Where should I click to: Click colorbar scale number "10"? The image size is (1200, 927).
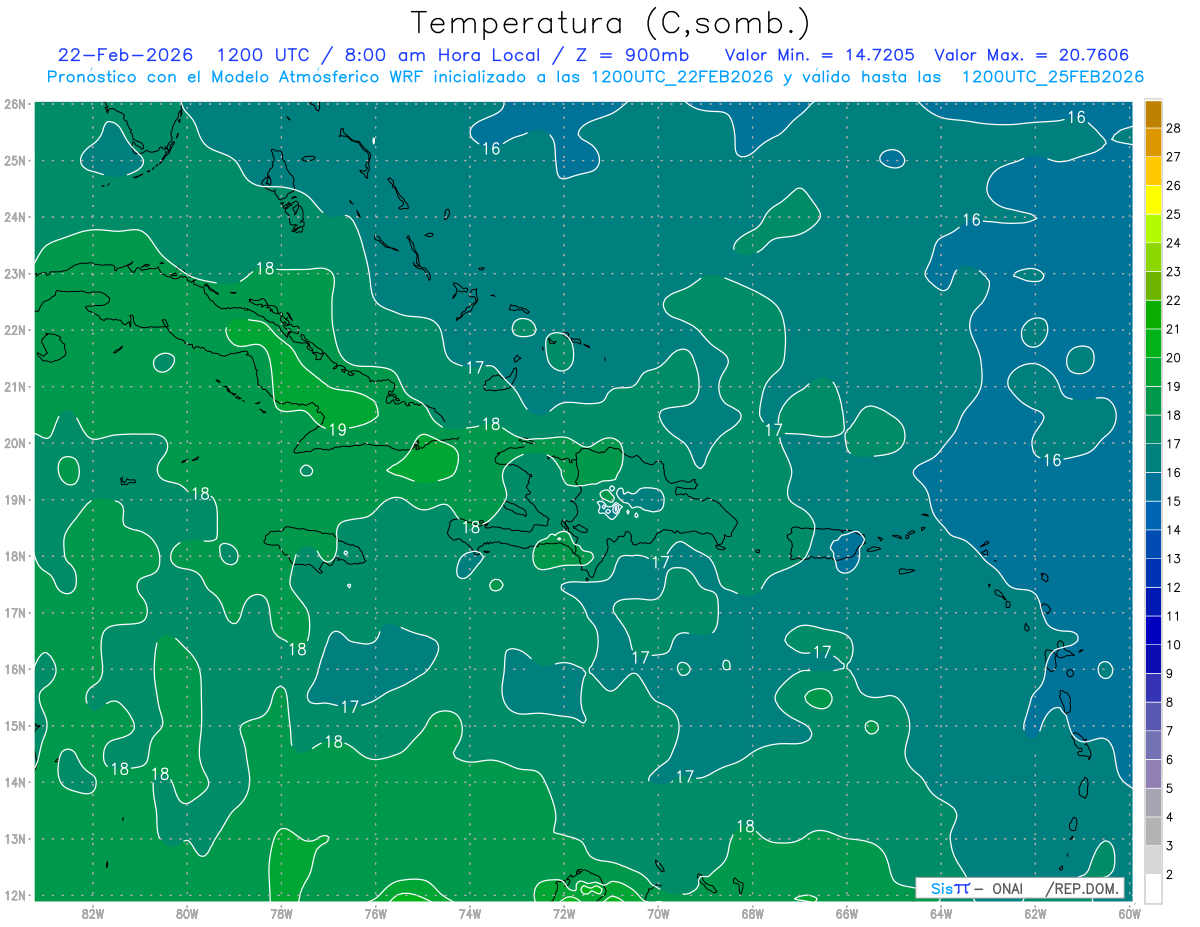point(1174,645)
